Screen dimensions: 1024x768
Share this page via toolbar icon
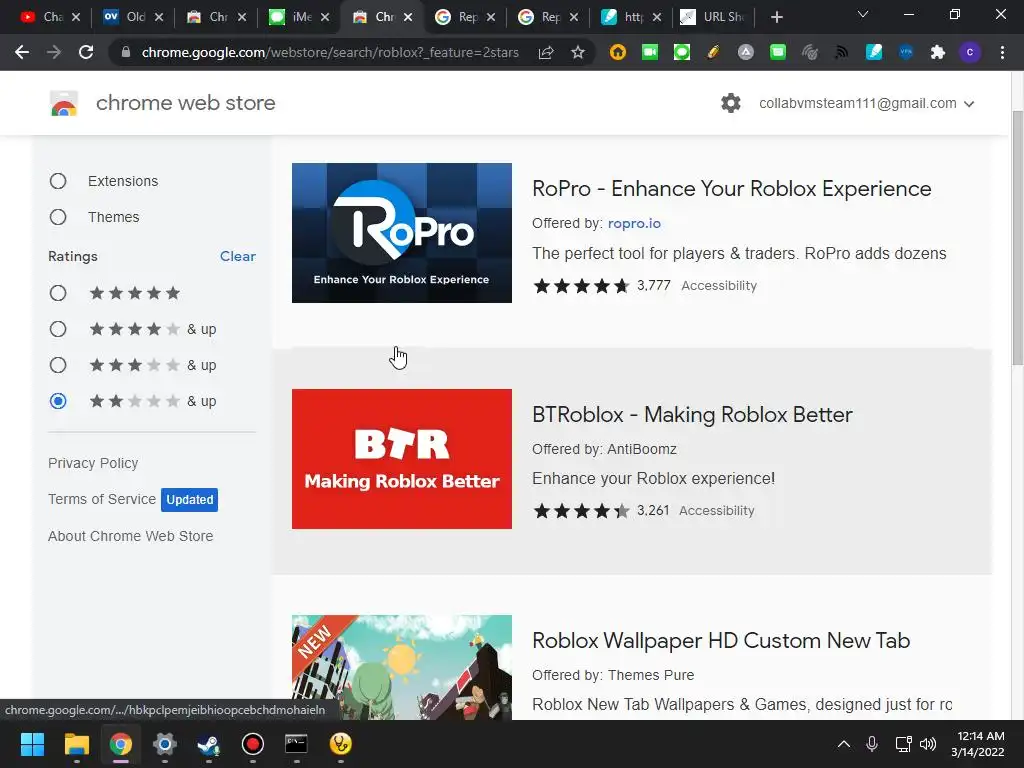(x=546, y=52)
